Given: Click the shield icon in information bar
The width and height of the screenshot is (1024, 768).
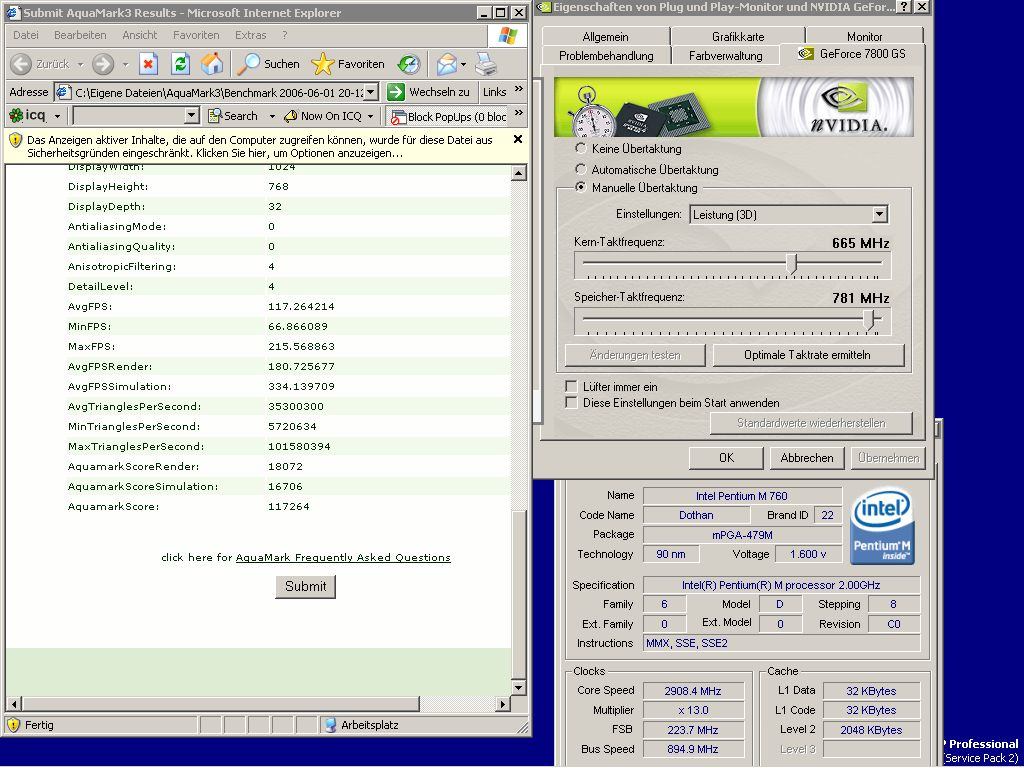Looking at the screenshot, I should click(16, 140).
